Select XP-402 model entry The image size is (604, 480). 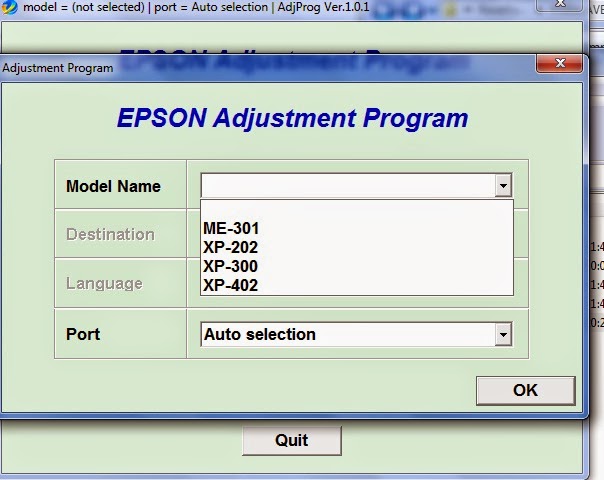pyautogui.click(x=357, y=285)
